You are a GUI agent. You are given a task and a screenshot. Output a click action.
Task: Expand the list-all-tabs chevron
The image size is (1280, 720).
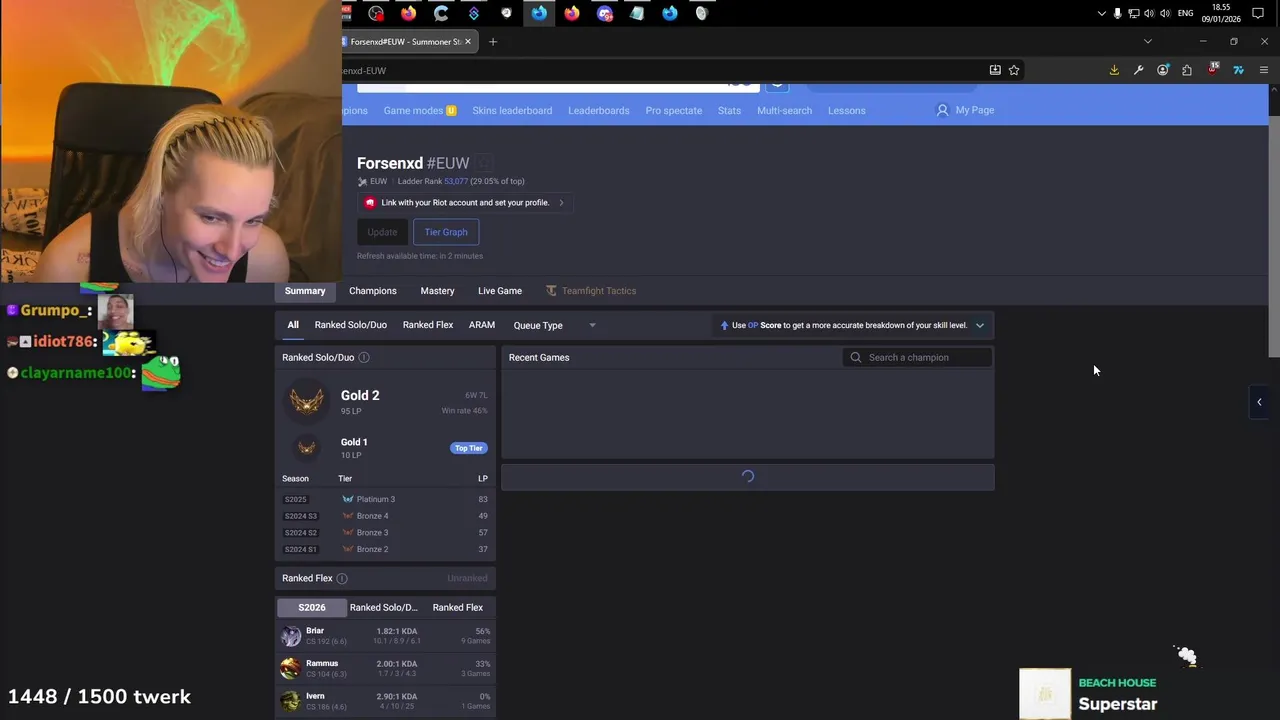(x=1148, y=42)
